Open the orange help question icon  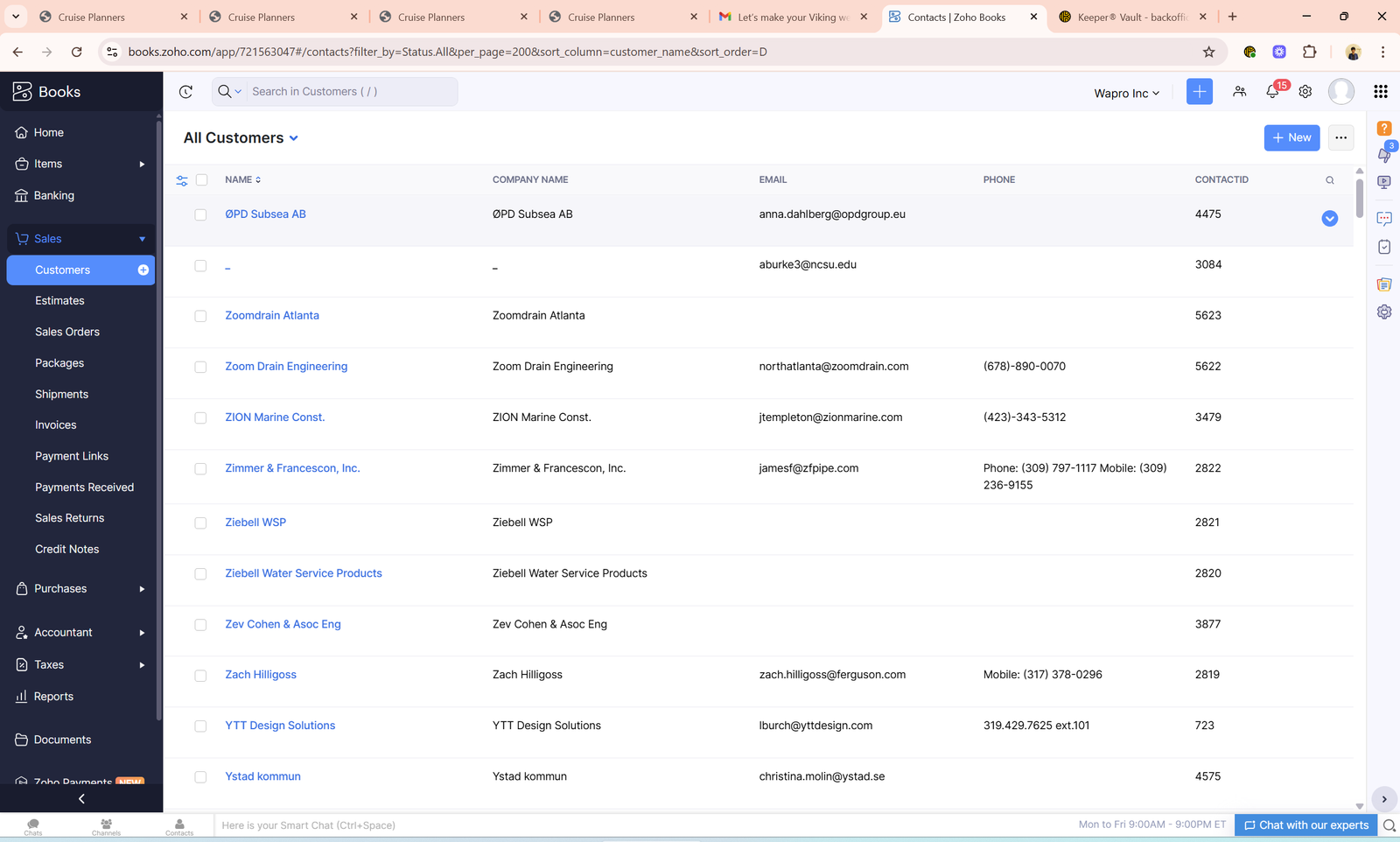pos(1384,129)
